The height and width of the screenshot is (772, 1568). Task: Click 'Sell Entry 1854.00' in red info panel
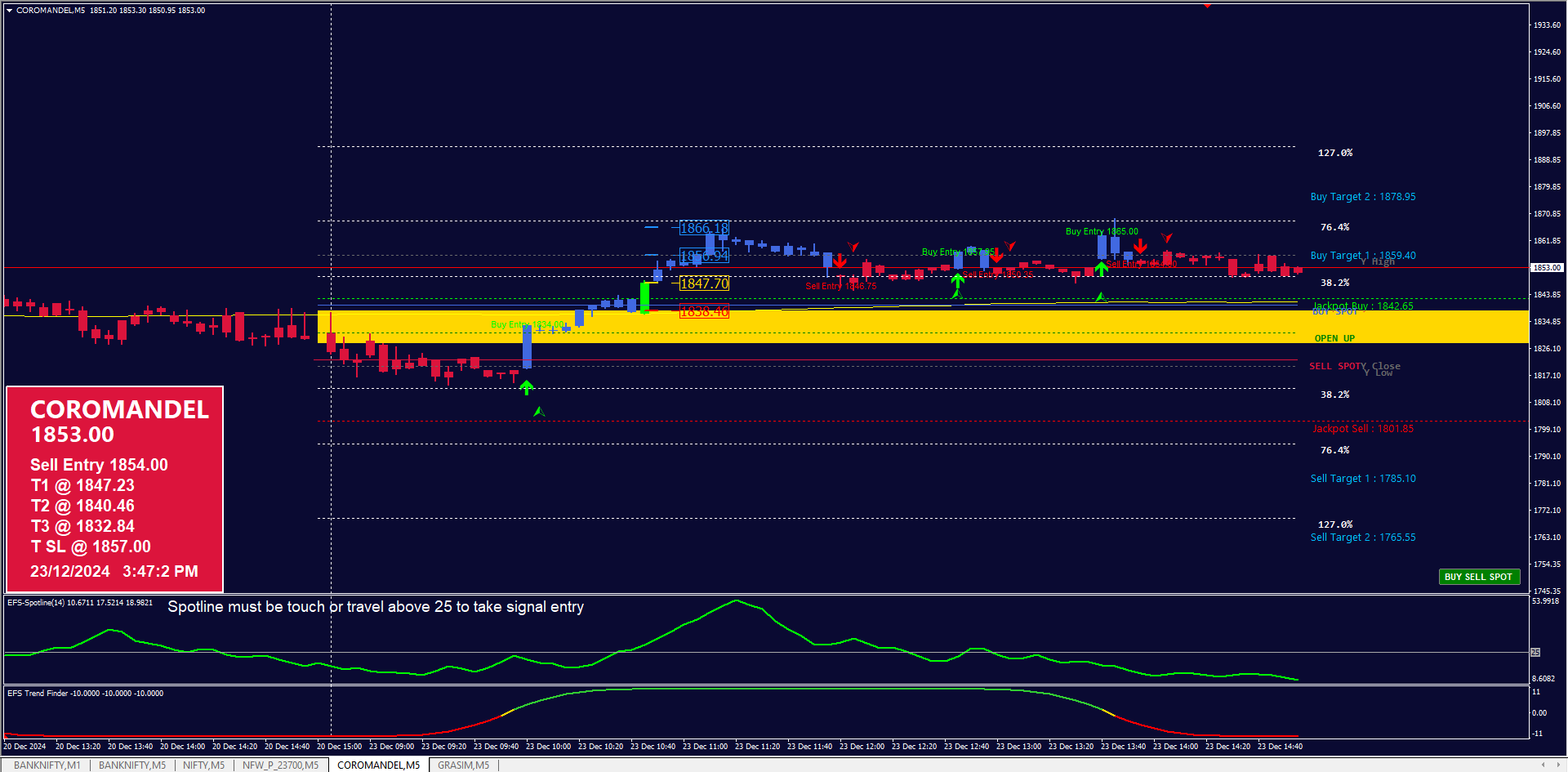coord(99,465)
